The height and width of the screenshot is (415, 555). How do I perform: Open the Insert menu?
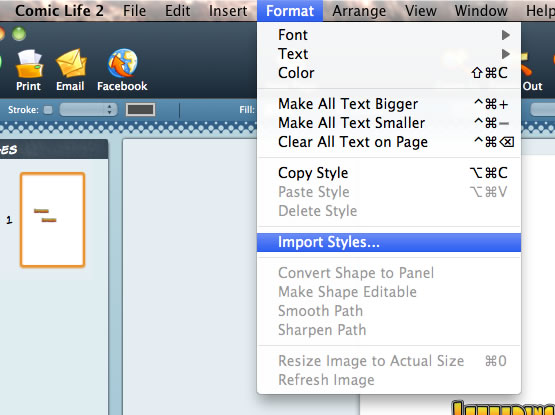228,11
